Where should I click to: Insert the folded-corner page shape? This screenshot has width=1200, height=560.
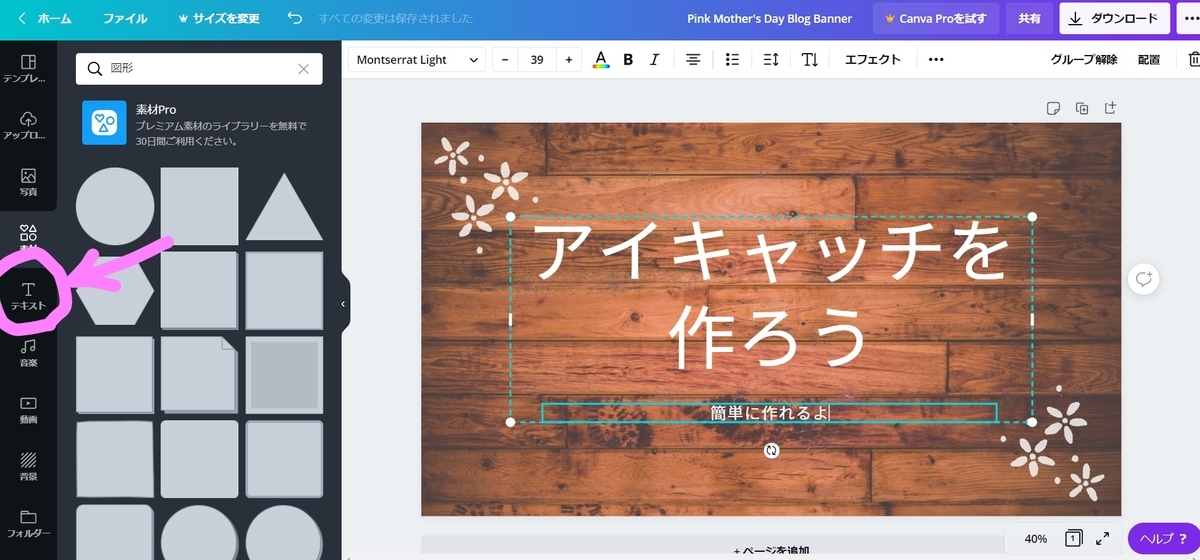click(200, 374)
